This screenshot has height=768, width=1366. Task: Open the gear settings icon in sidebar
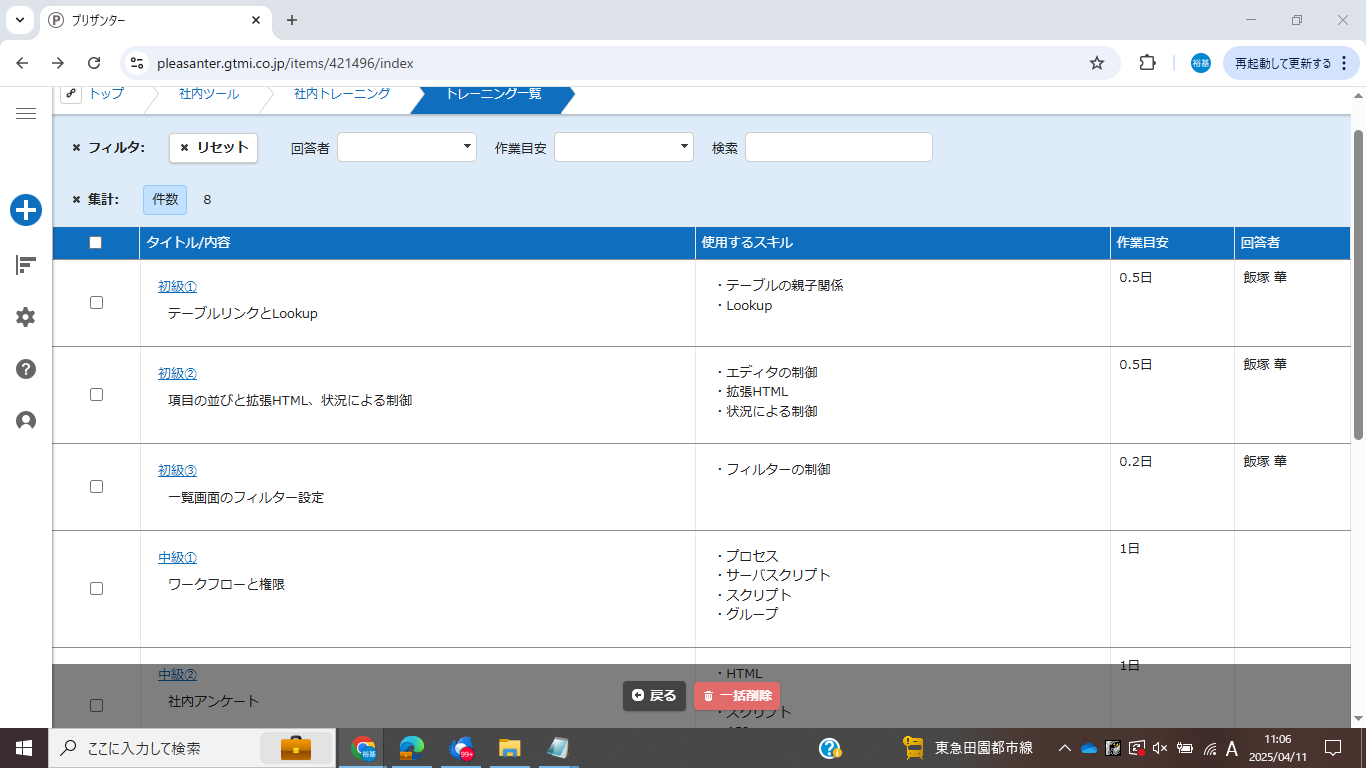point(26,317)
